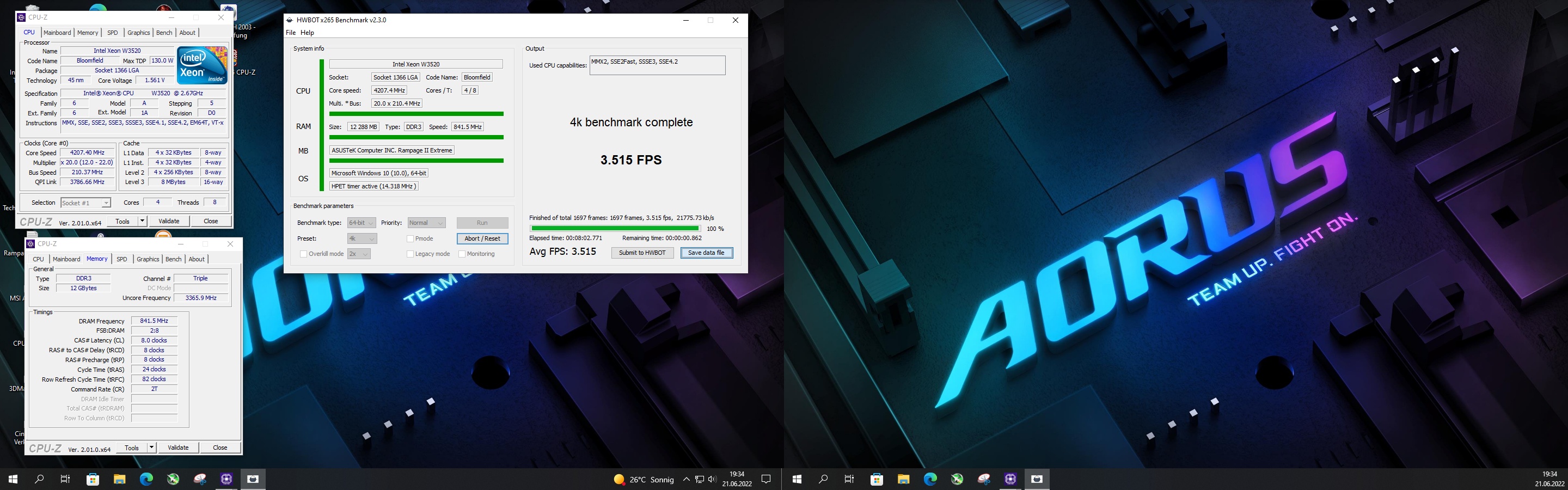Switch to CPU-Z on right monitor taskbar

(x=1010, y=479)
